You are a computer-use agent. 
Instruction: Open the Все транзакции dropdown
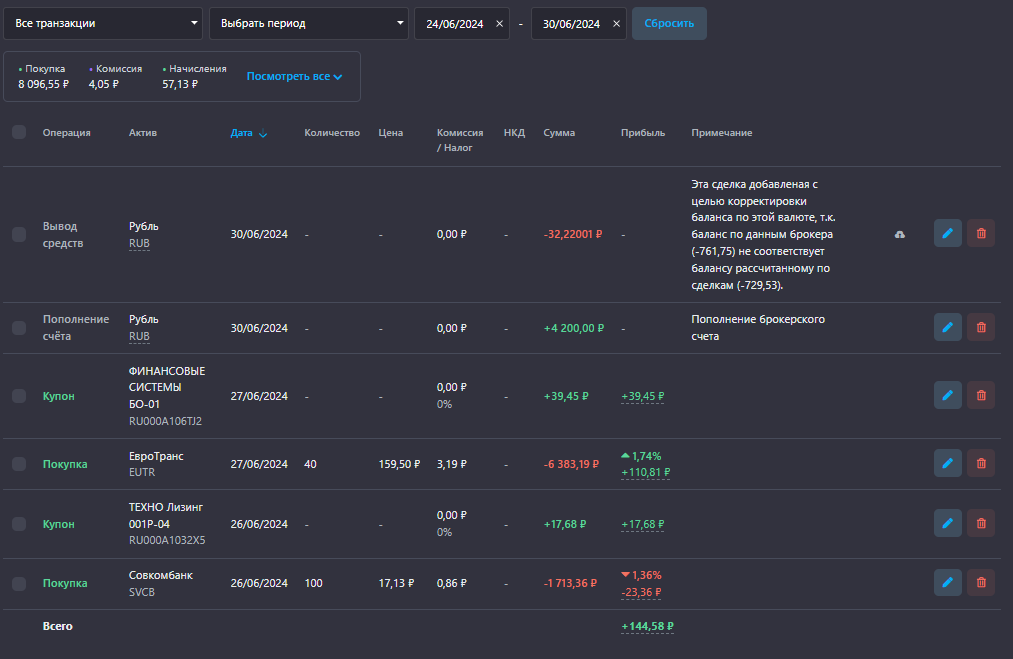103,23
